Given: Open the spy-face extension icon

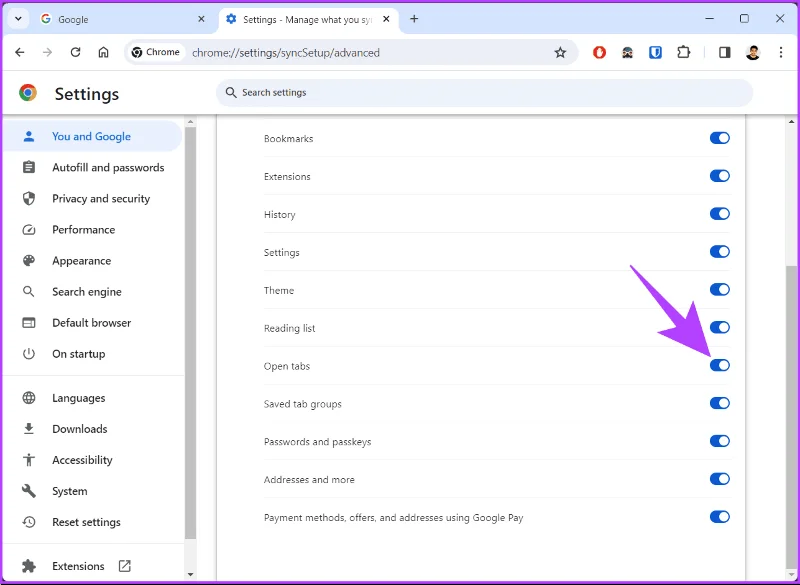Looking at the screenshot, I should click(628, 52).
